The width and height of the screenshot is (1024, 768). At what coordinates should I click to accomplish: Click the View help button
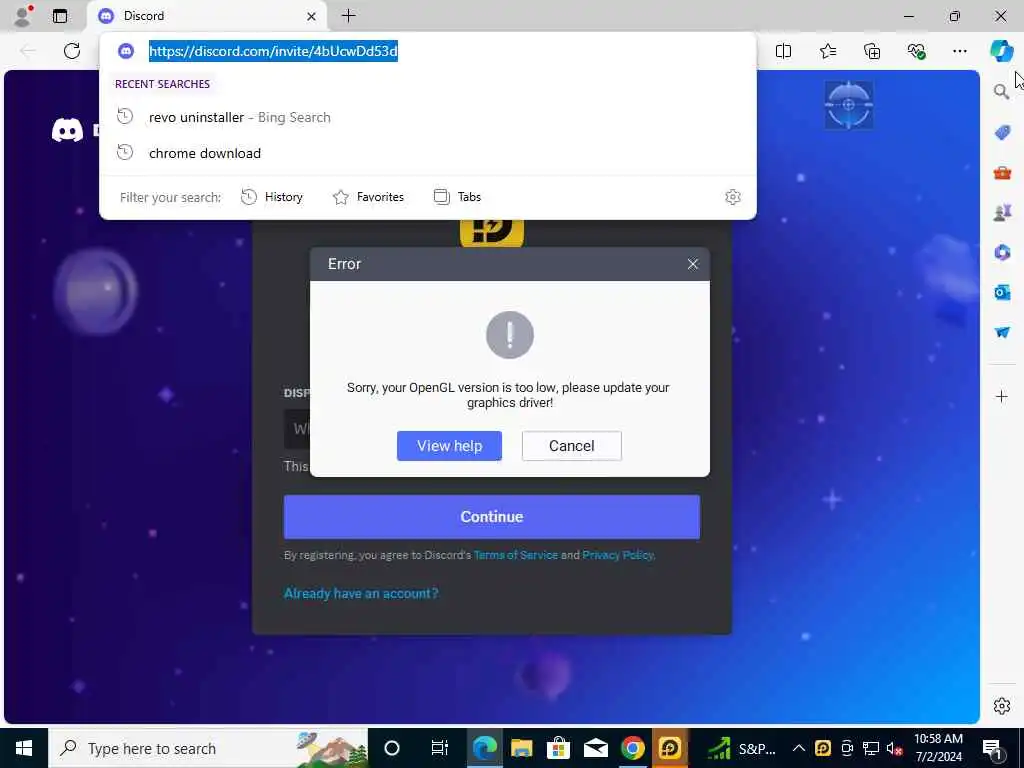(449, 446)
